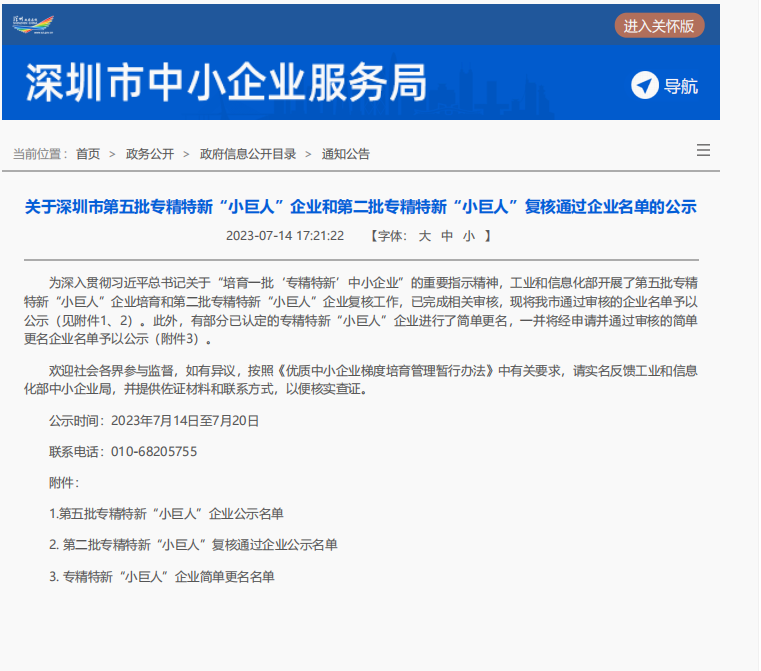
Task: Click the publish timestamp 2023-07-14 17:21:22
Action: coord(285,236)
